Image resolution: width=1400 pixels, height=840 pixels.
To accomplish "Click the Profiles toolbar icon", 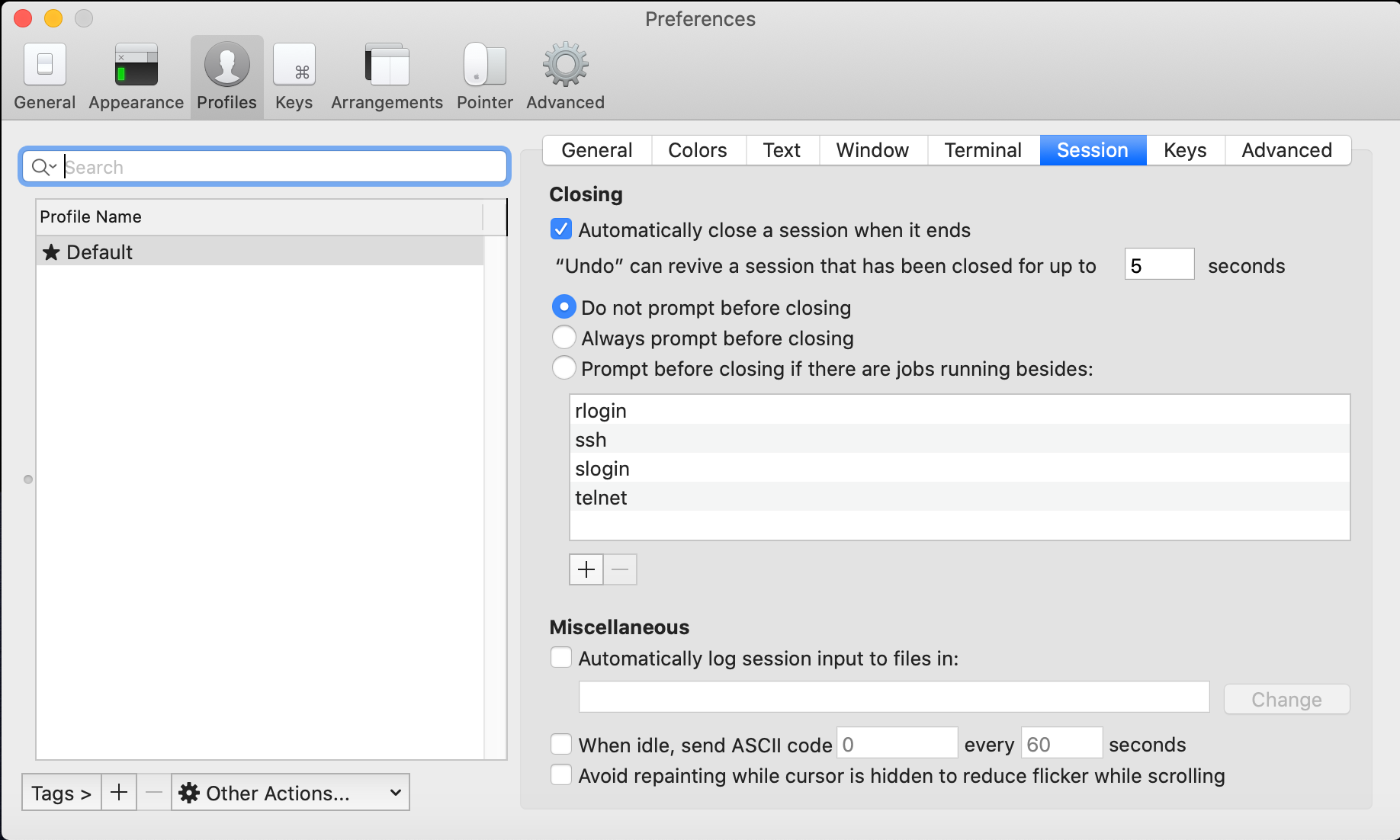I will [x=226, y=75].
